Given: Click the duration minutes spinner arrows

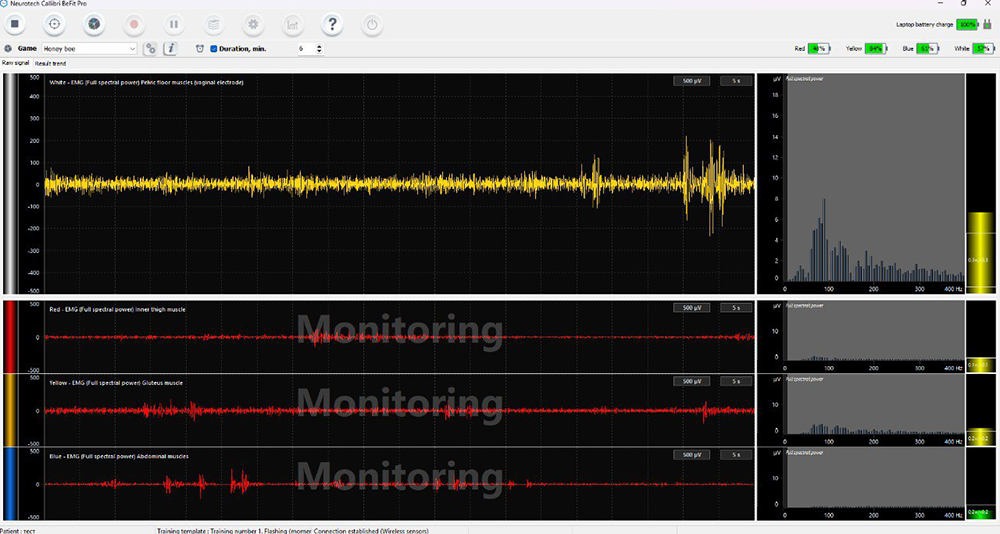Looking at the screenshot, I should click(319, 48).
